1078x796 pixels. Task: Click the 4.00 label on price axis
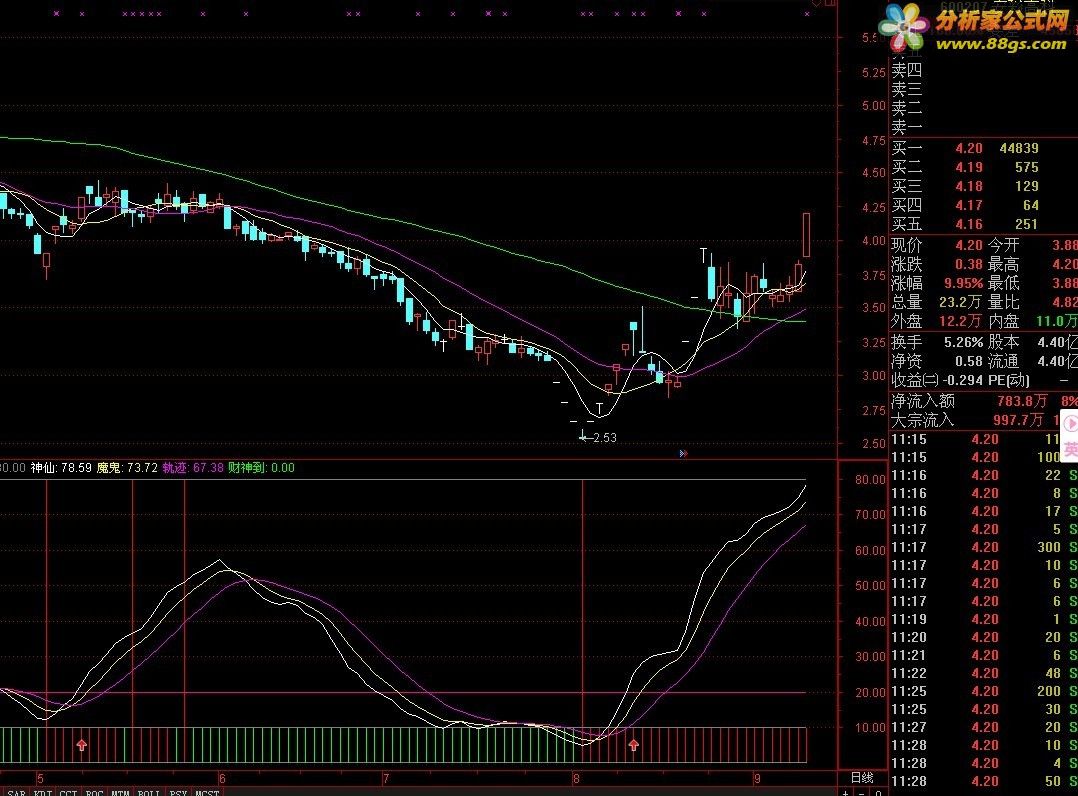pyautogui.click(x=874, y=241)
